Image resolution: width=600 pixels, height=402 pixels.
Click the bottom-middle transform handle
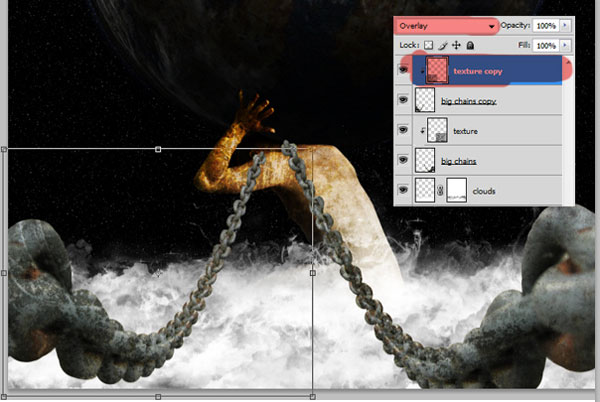point(158,397)
